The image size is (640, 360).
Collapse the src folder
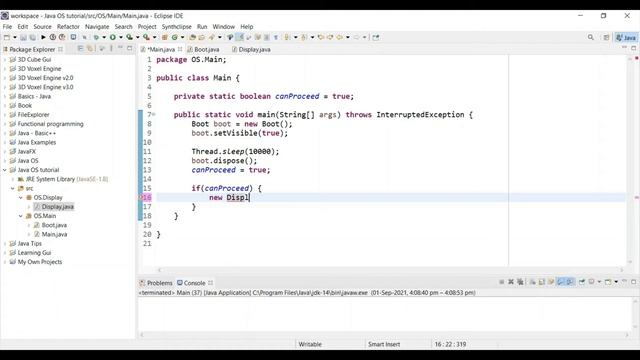click(13, 189)
